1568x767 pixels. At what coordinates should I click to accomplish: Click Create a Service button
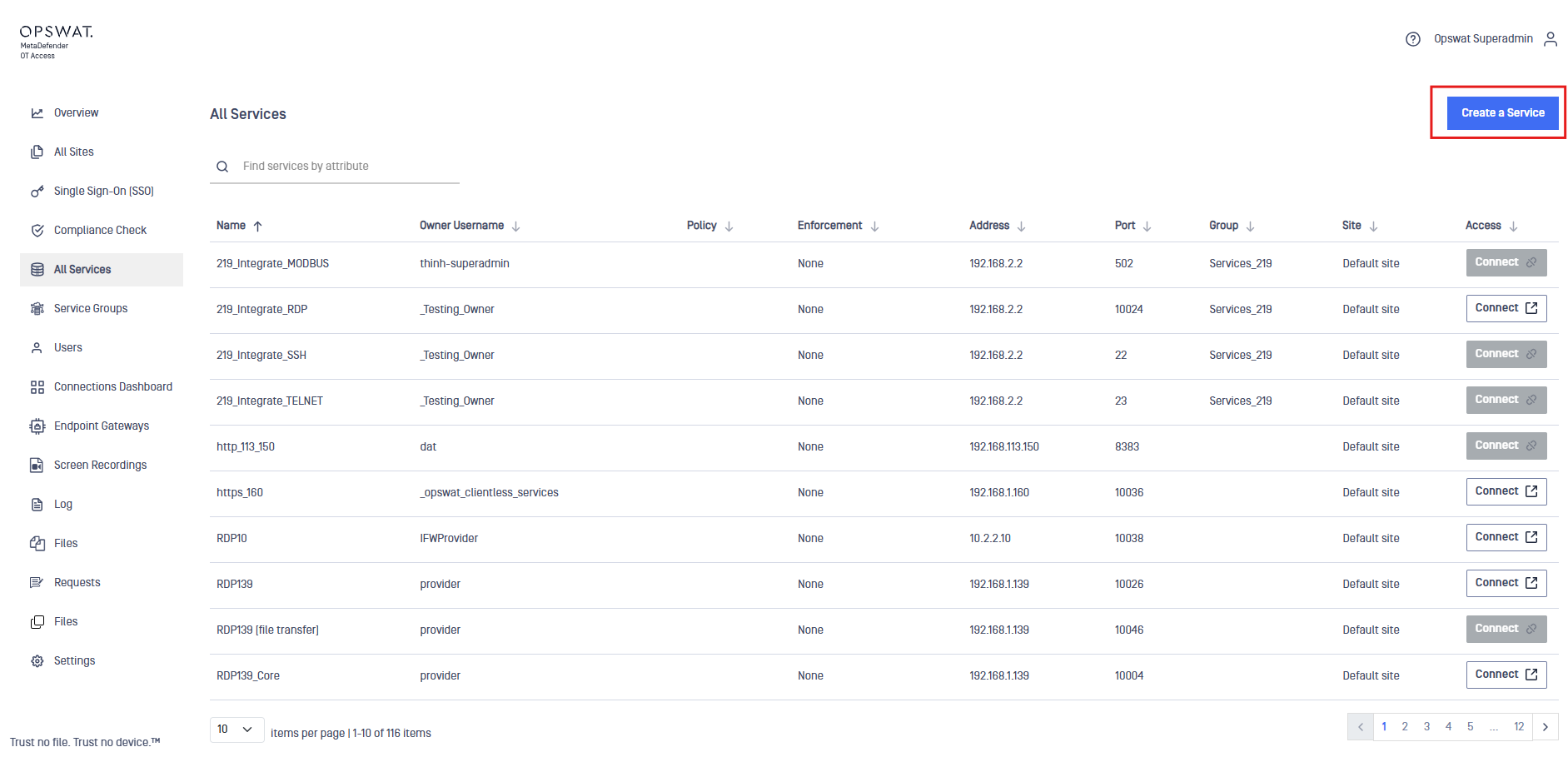(x=1502, y=113)
